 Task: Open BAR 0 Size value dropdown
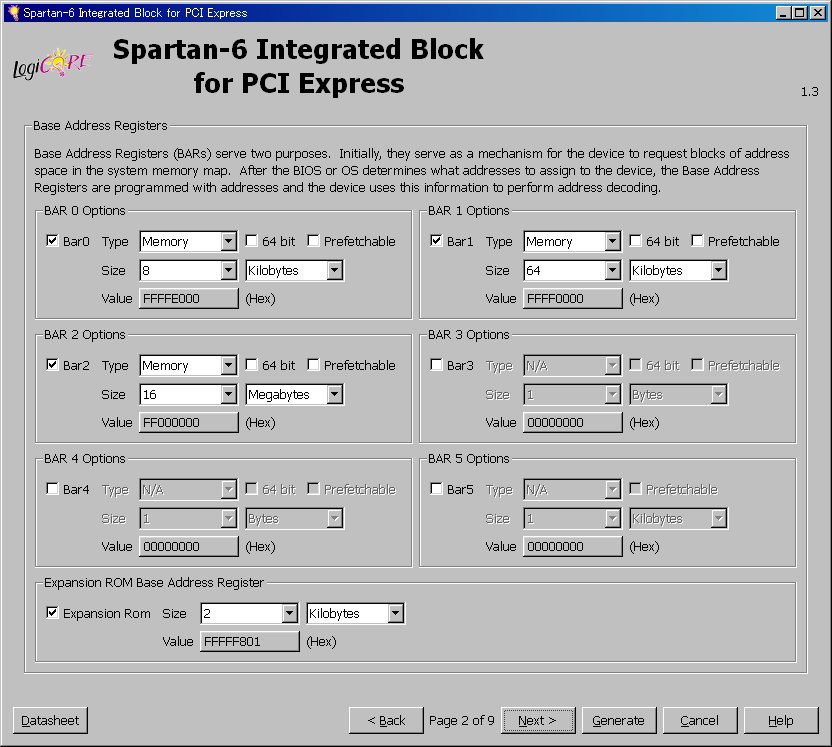click(x=228, y=271)
